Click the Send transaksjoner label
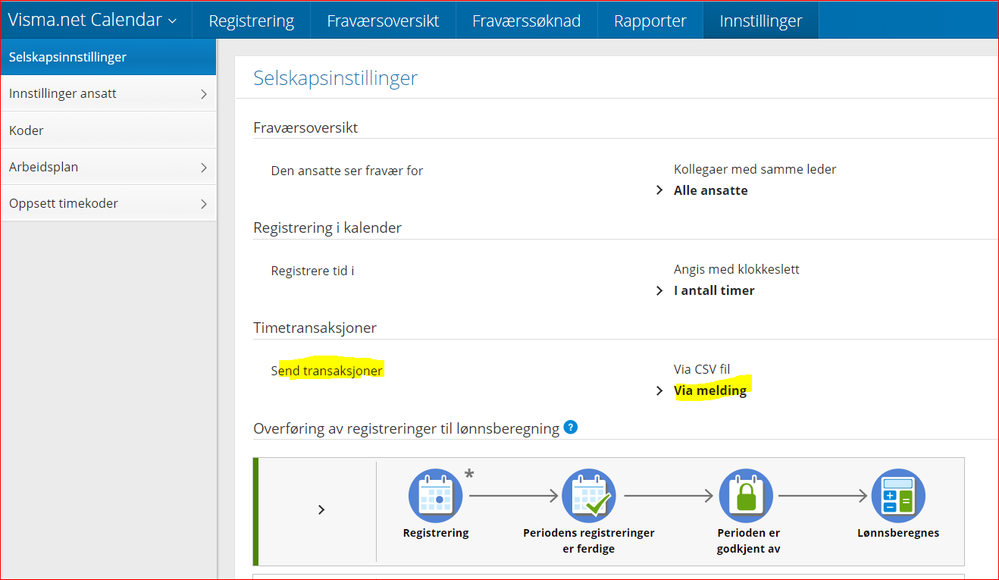 point(327,370)
